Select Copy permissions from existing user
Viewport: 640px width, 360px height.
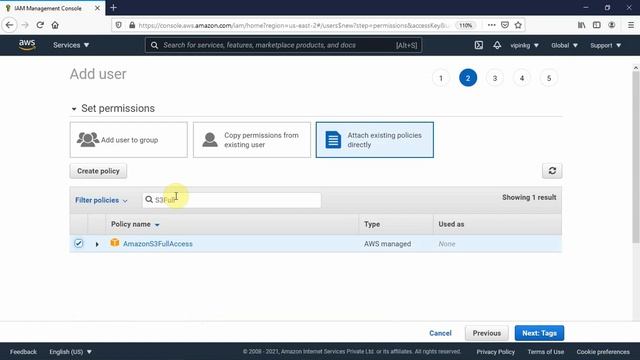(252, 140)
